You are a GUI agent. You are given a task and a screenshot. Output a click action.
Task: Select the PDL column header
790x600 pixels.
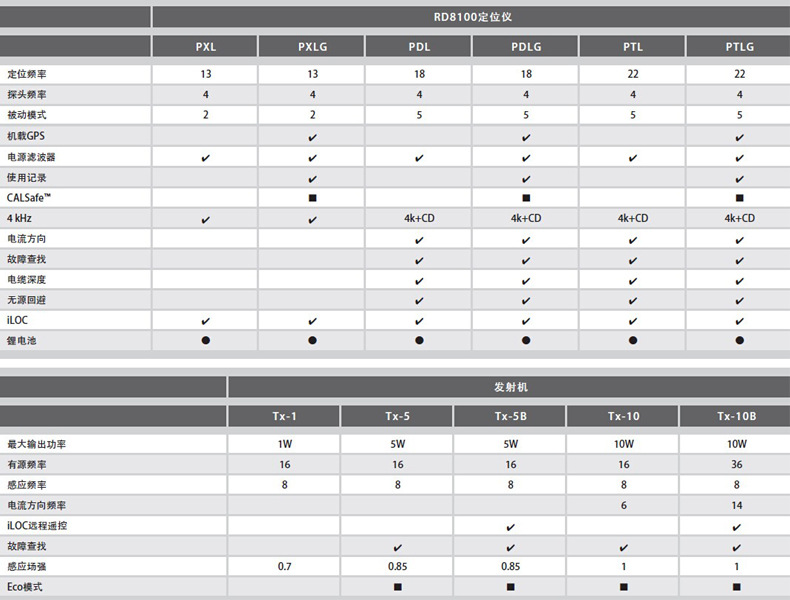point(419,47)
